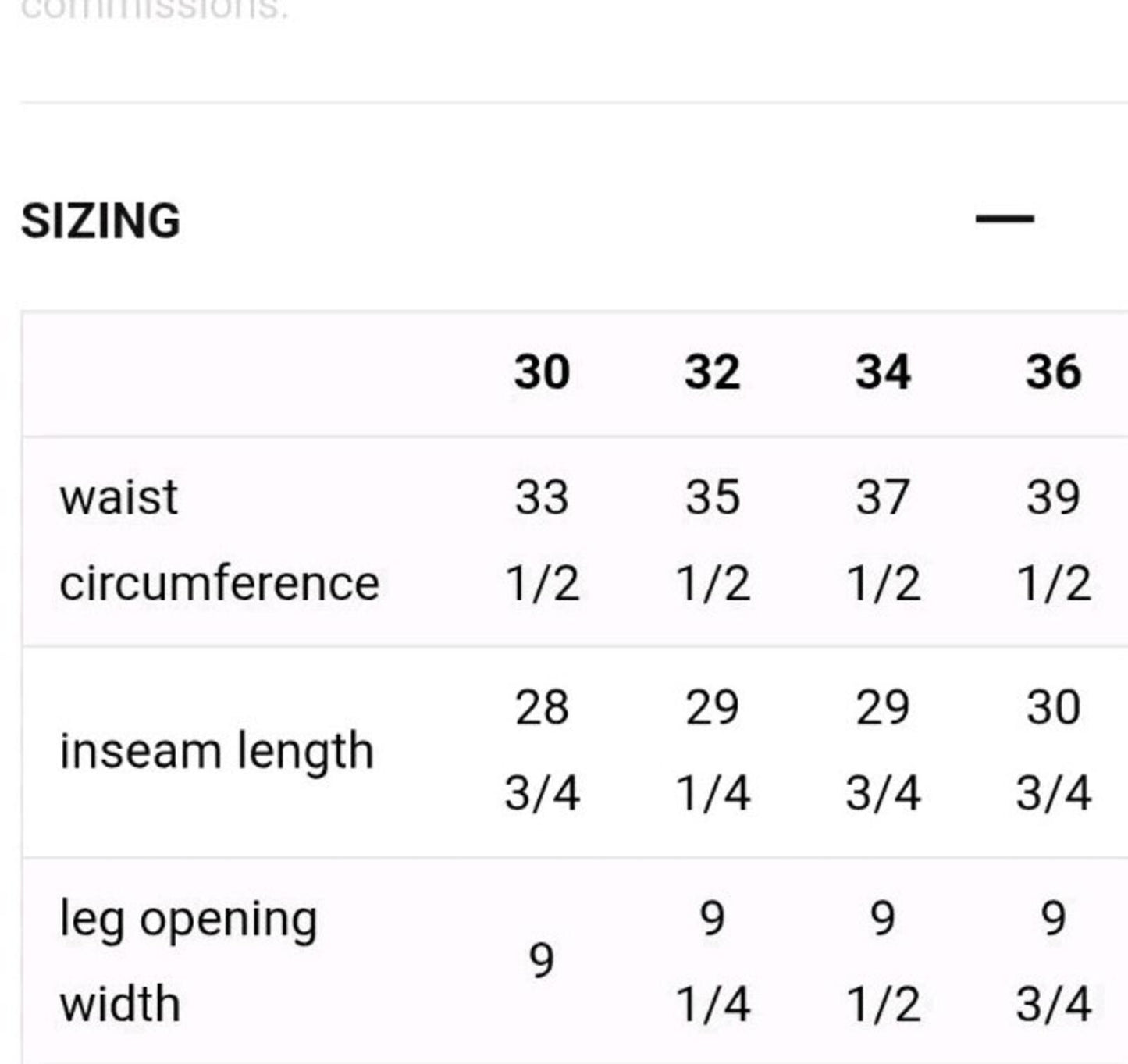Viewport: 1128px width, 1064px height.
Task: Click leg opening 9 1/4 for size 32
Action: click(x=712, y=960)
